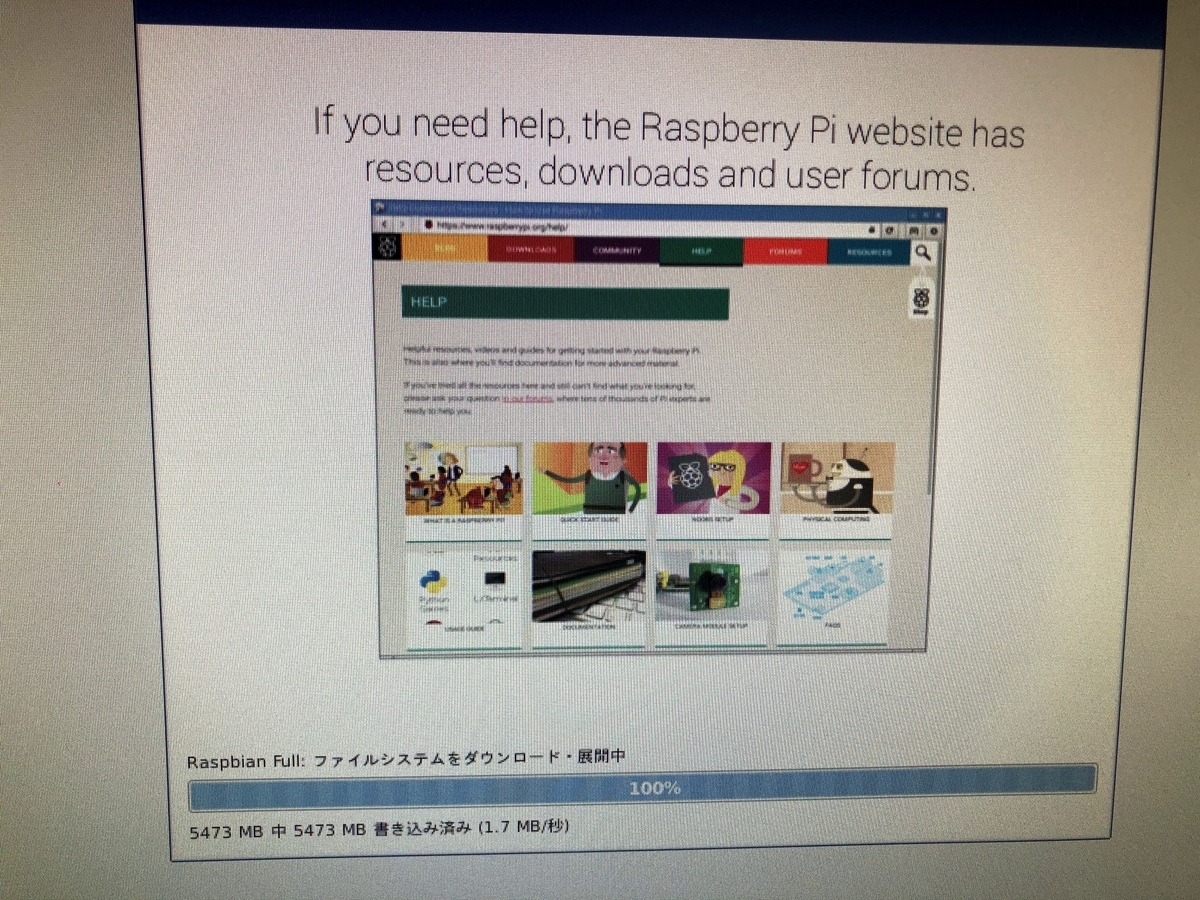Click the rightmost browser toolbar icon after the URL
The width and height of the screenshot is (1200, 900).
(934, 231)
